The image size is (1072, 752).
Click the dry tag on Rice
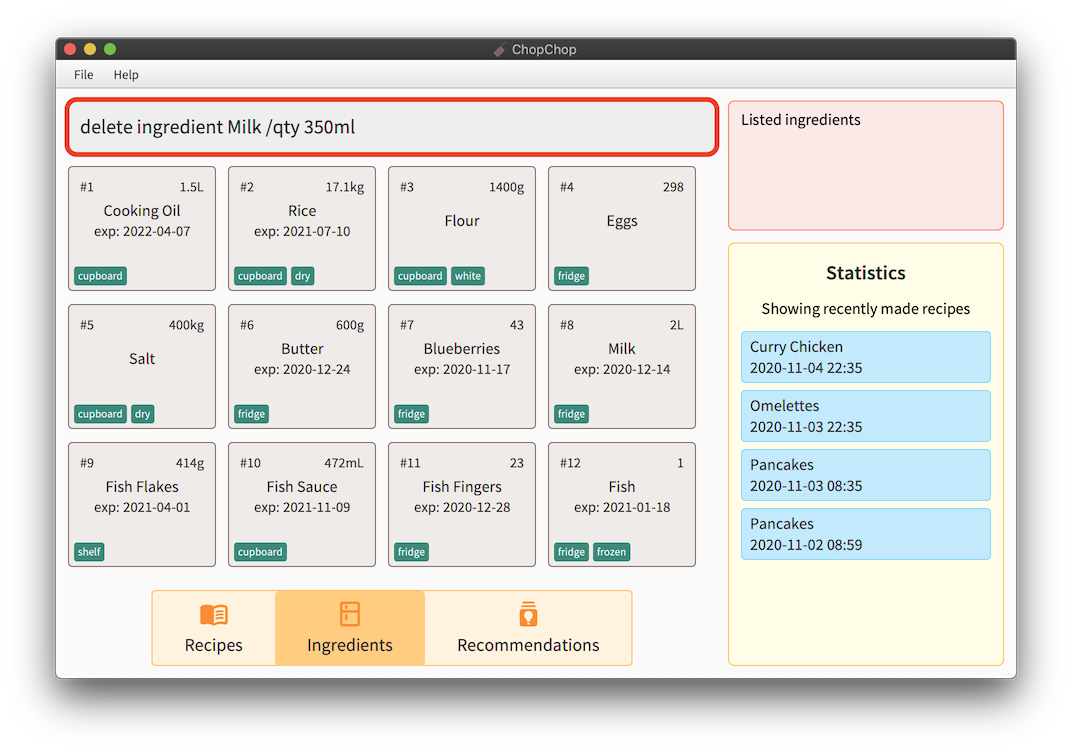(x=302, y=276)
